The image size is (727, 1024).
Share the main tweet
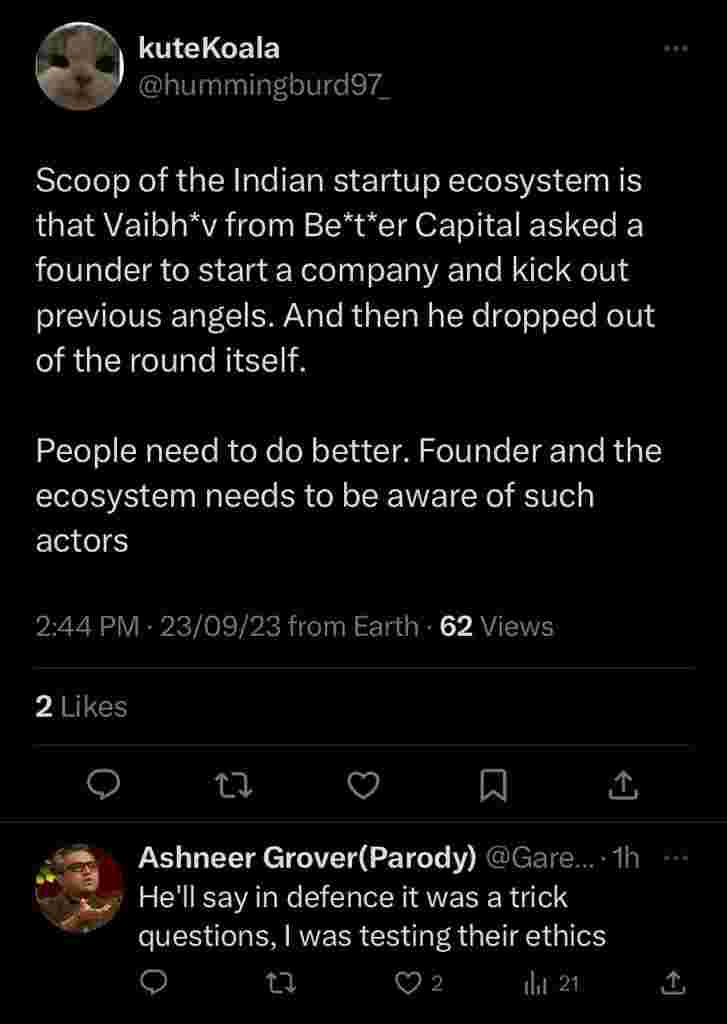coord(623,788)
